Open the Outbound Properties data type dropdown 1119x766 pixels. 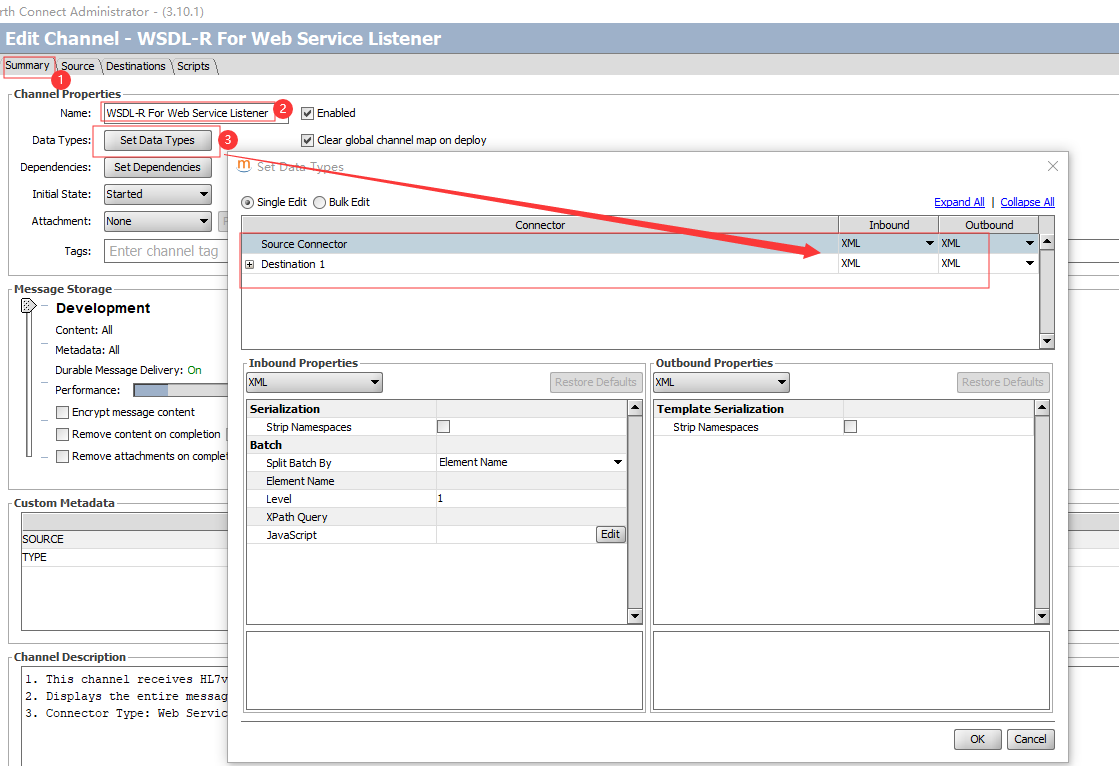pos(721,383)
